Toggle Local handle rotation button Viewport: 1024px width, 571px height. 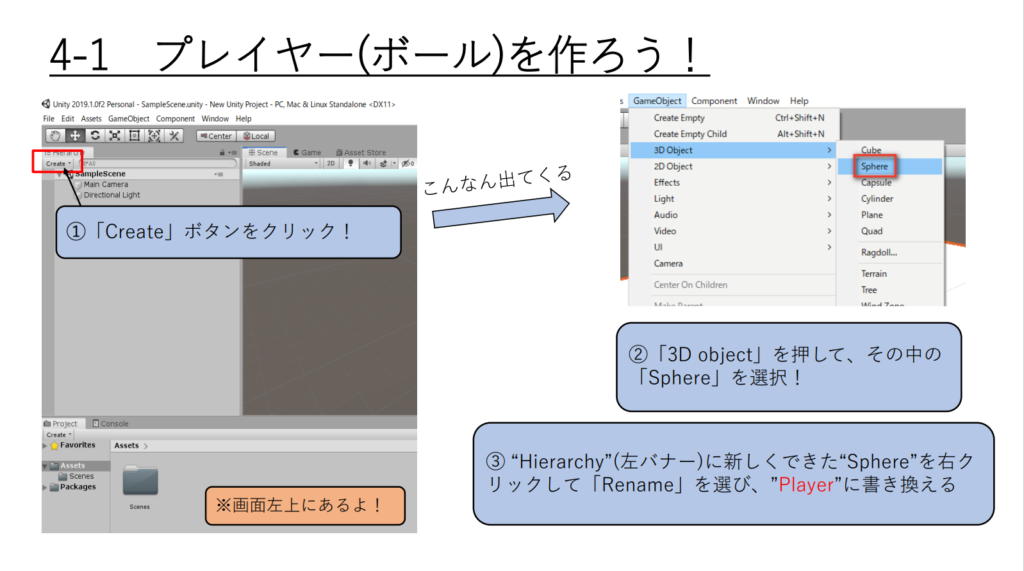click(x=255, y=136)
